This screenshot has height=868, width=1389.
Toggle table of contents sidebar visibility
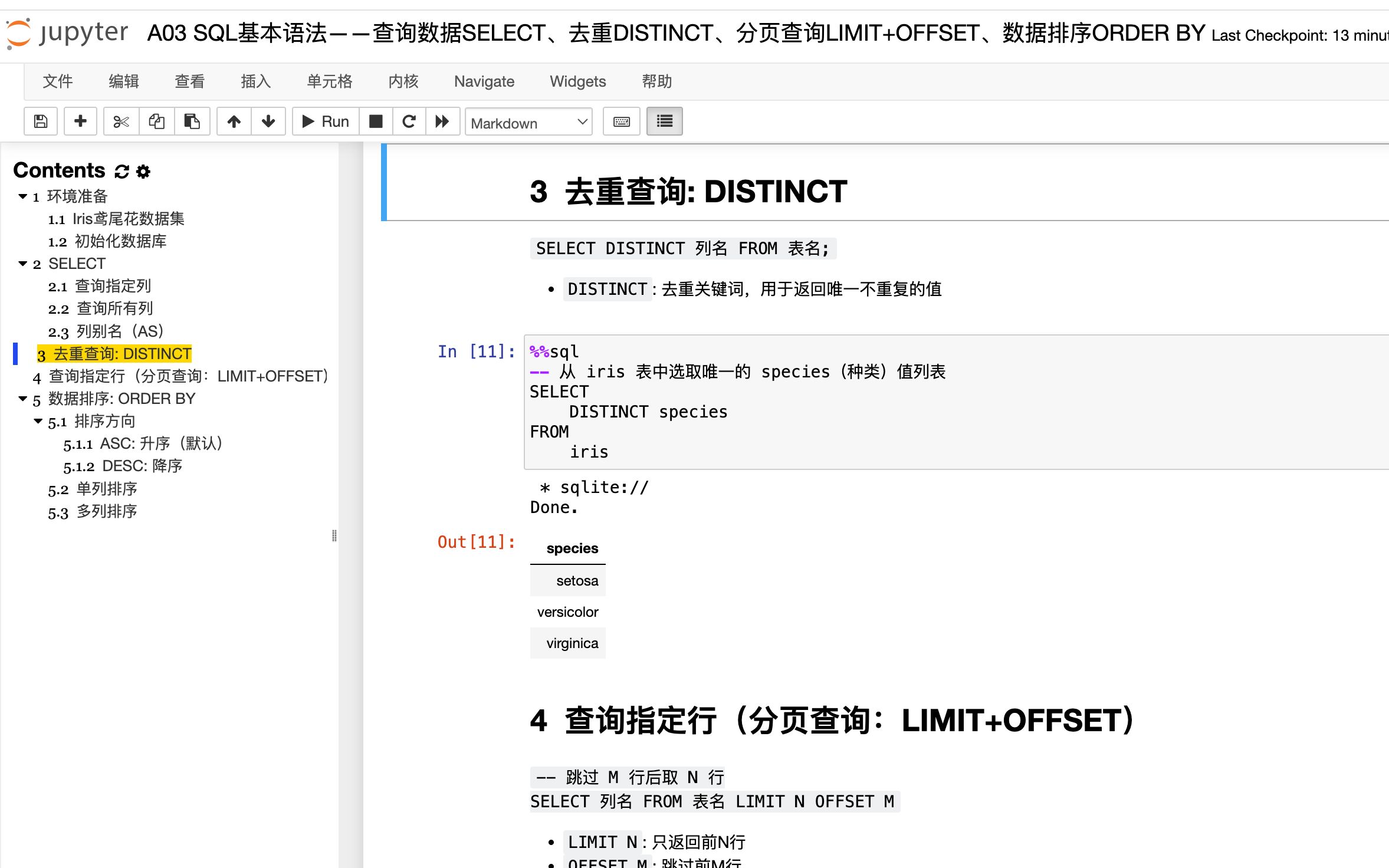[x=664, y=121]
